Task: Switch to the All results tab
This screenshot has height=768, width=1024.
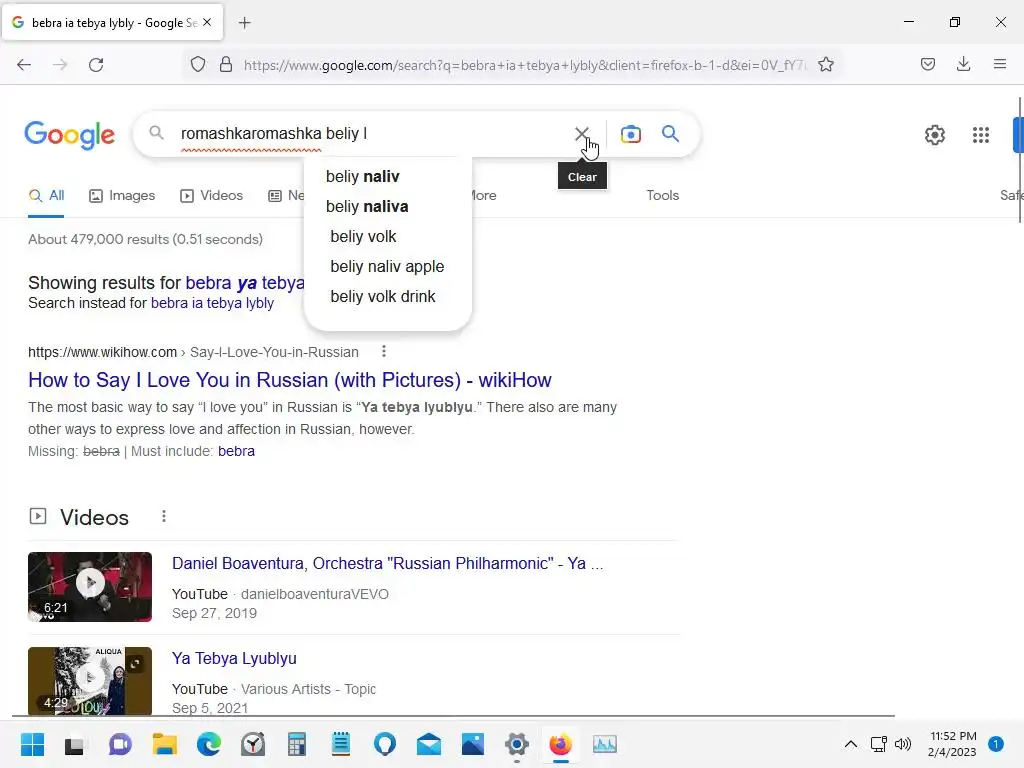Action: click(x=46, y=195)
